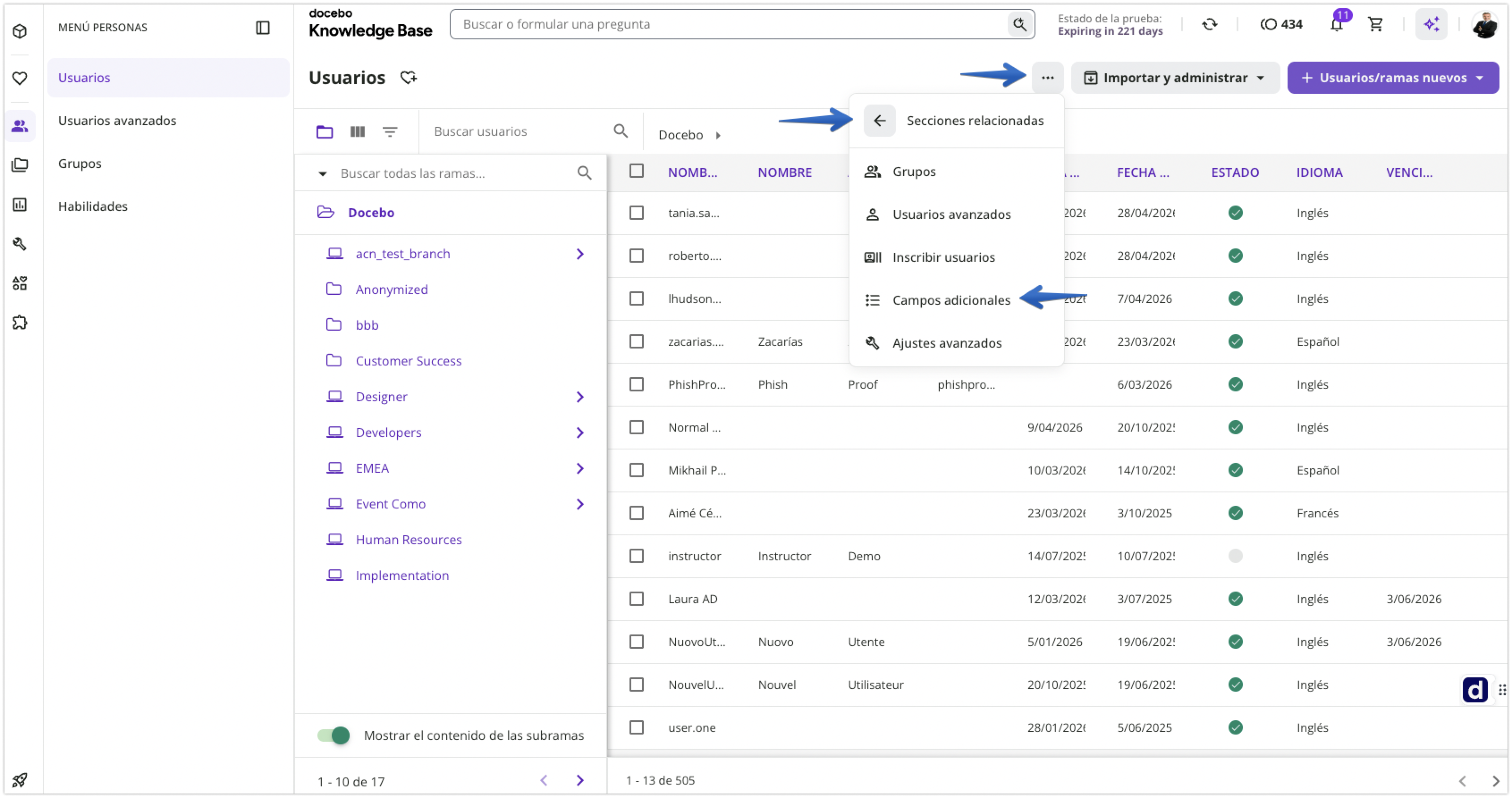Select Grupos in related sections menu

pos(956,171)
